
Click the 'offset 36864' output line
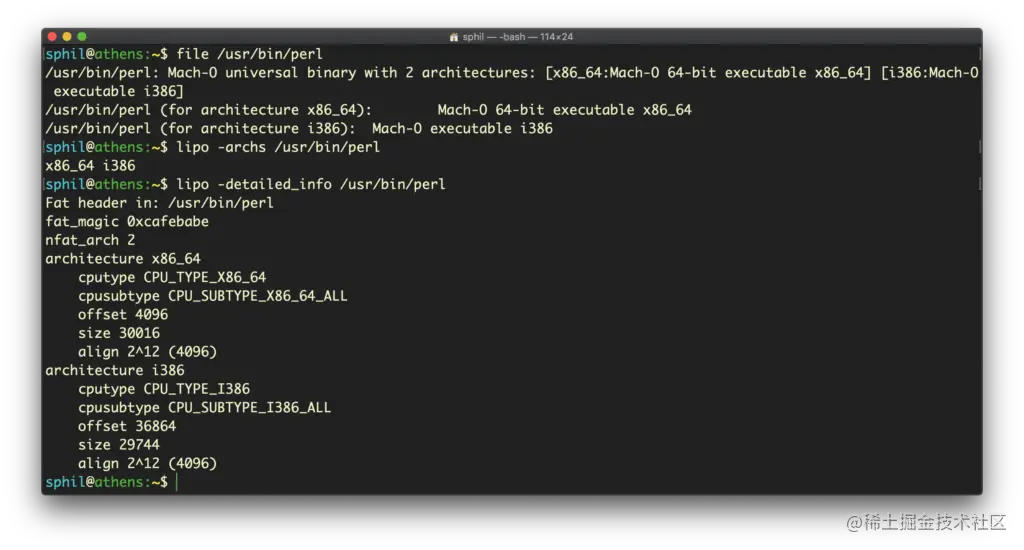coord(127,426)
